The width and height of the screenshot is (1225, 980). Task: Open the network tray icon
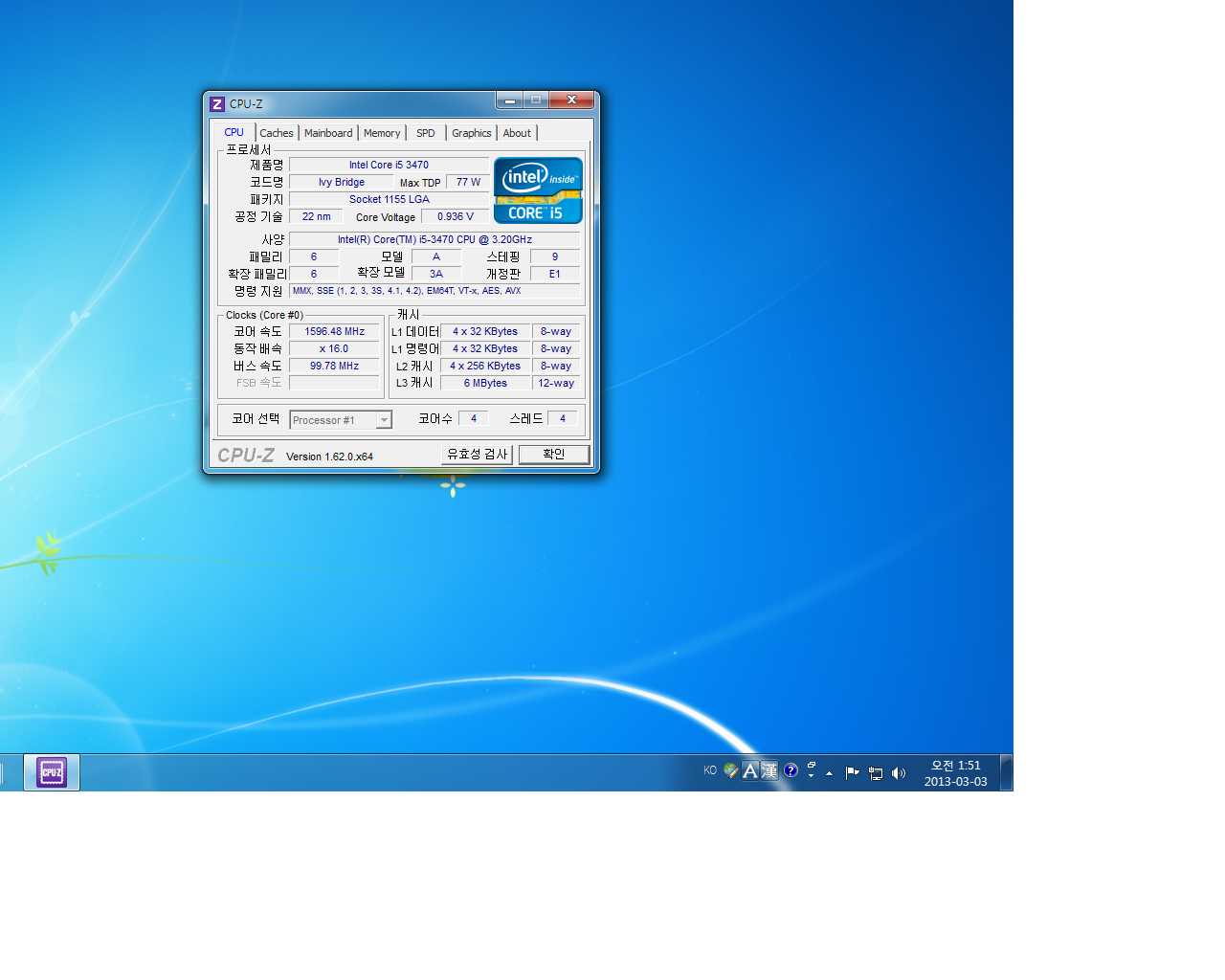(x=875, y=773)
